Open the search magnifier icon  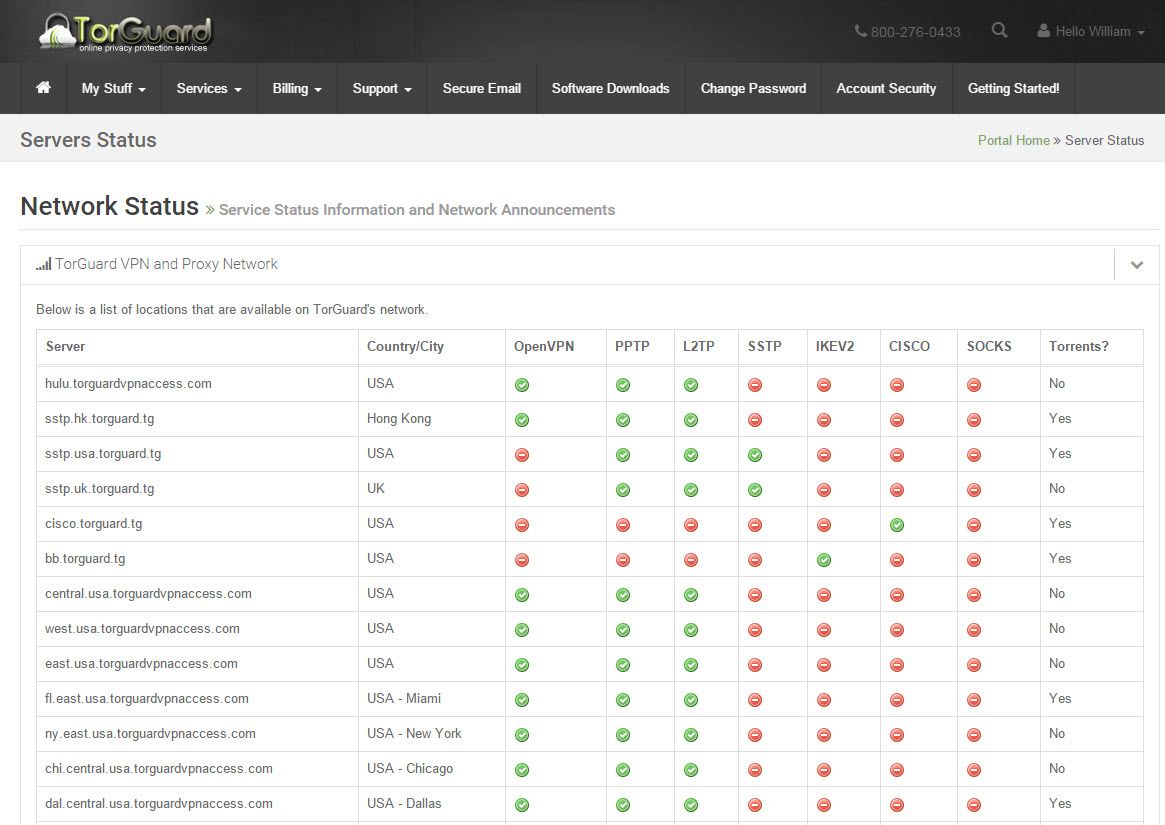(x=999, y=30)
